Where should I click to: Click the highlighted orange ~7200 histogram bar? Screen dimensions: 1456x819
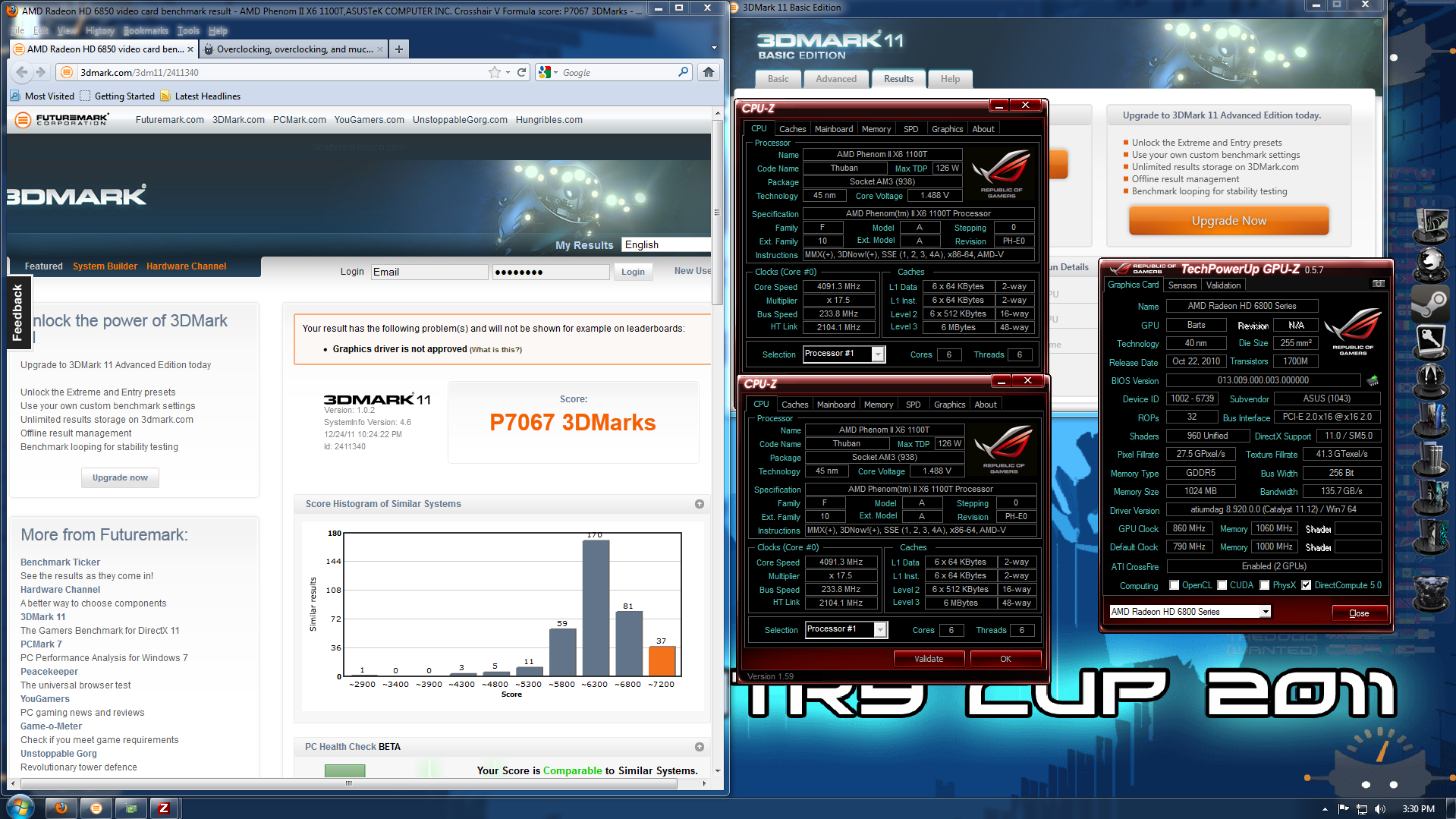pos(662,660)
